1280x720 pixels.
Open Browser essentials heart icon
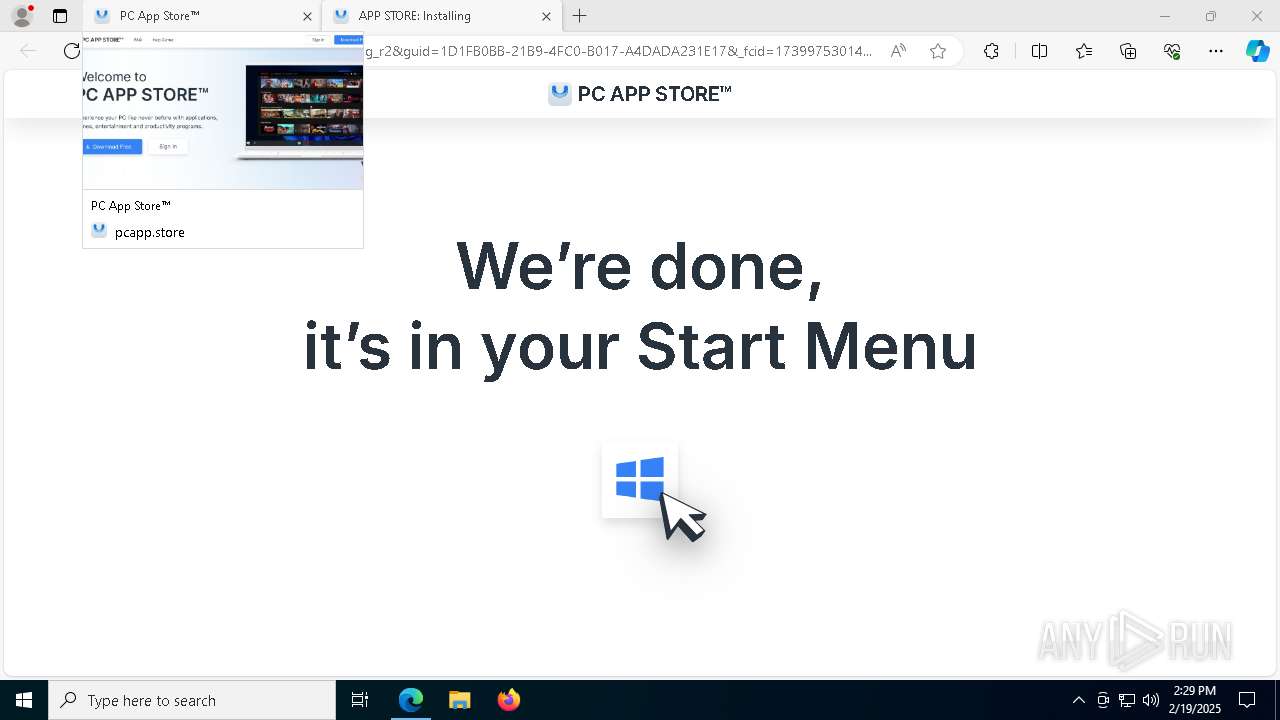(1172, 51)
